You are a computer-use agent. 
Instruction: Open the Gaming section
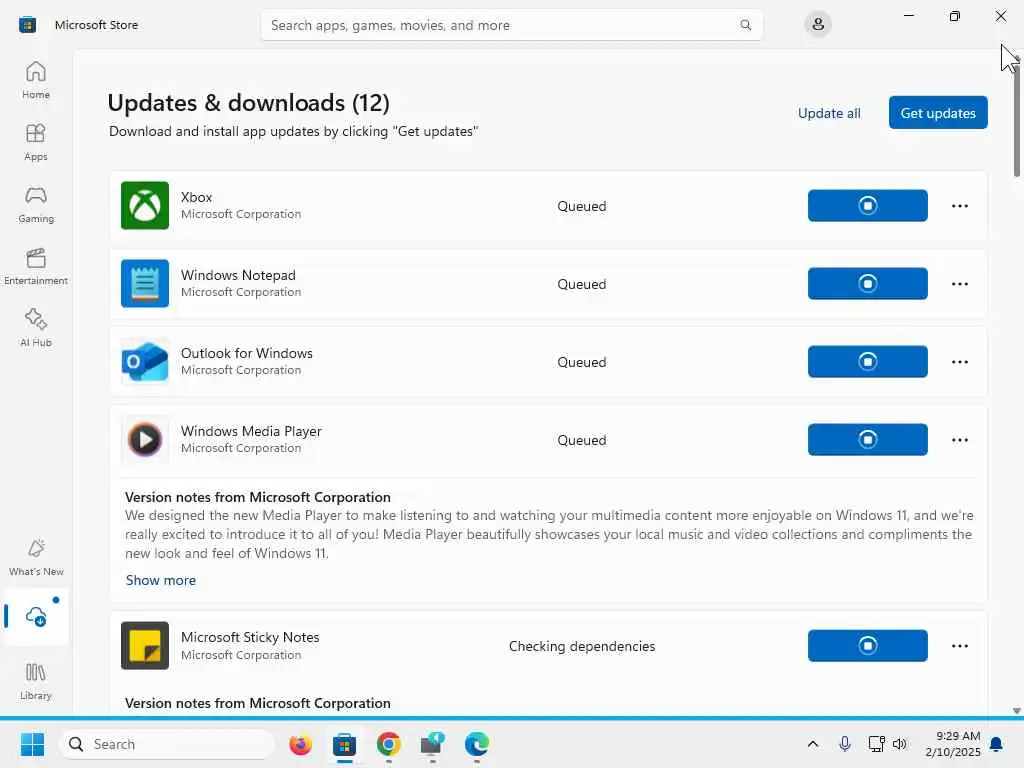pyautogui.click(x=36, y=204)
